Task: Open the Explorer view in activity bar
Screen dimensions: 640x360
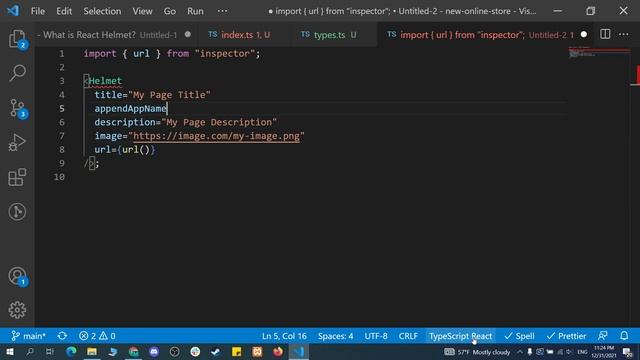Action: pyautogui.click(x=17, y=40)
